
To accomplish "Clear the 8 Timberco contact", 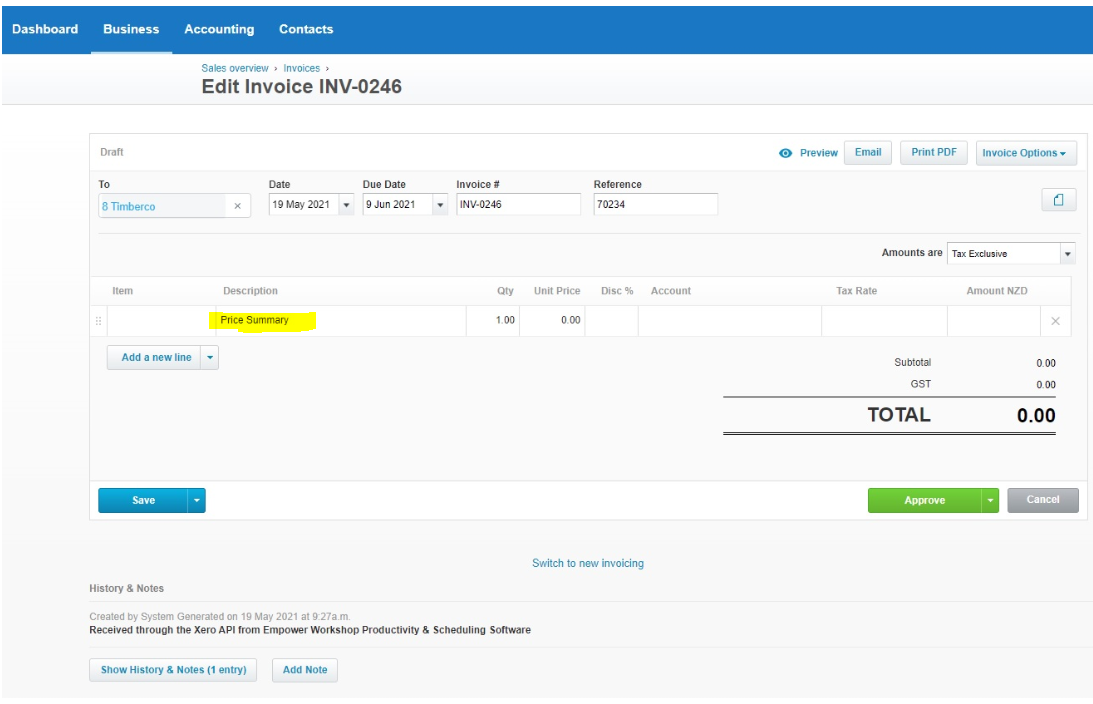I will pos(237,206).
